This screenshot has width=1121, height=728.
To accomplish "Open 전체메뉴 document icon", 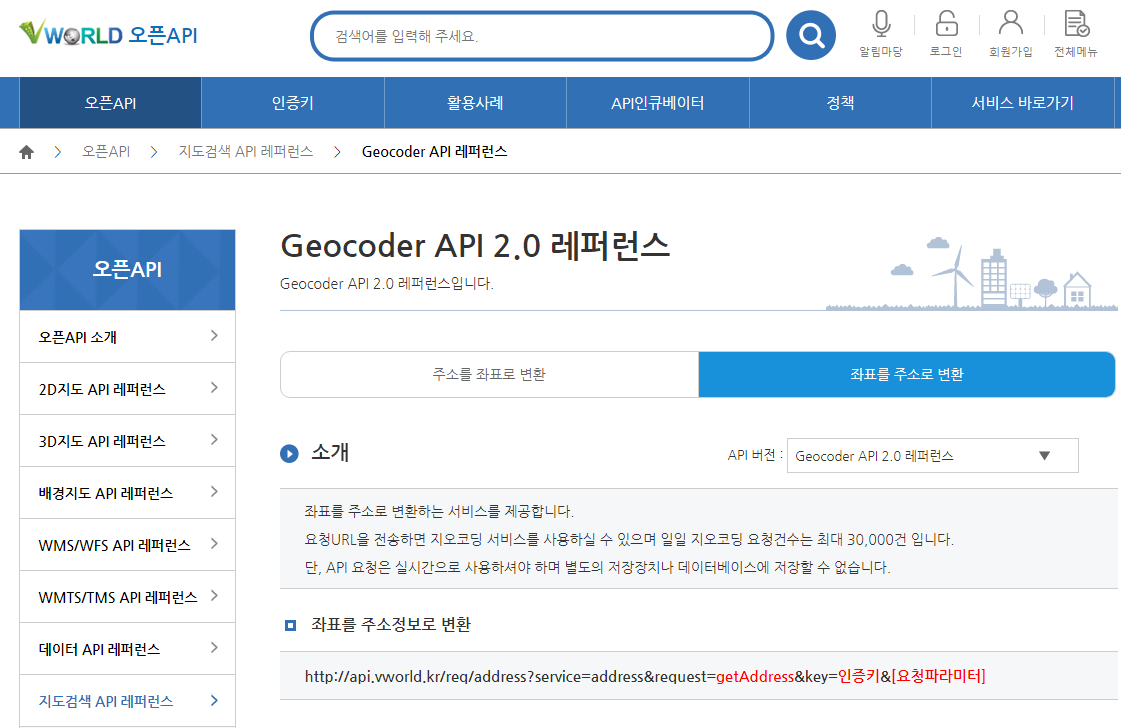I will (x=1076, y=23).
